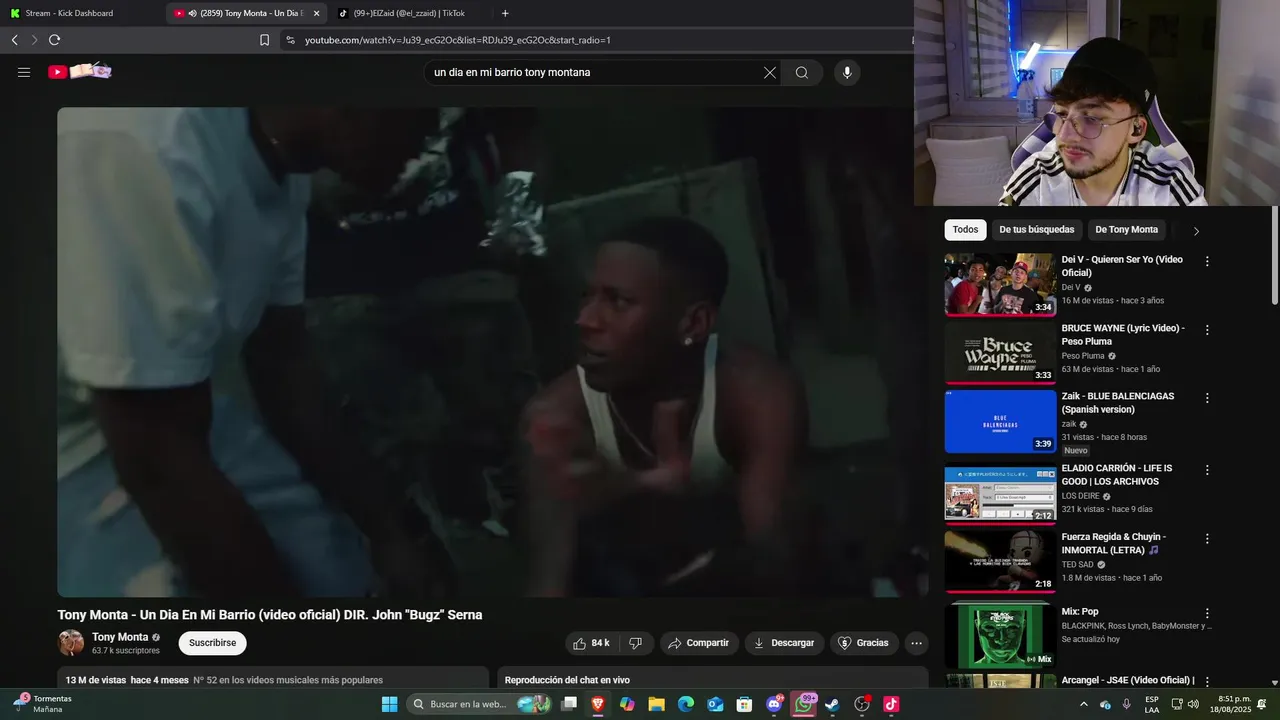The height and width of the screenshot is (720, 1280).
Task: Open Copilot from taskbar
Action: point(627,704)
